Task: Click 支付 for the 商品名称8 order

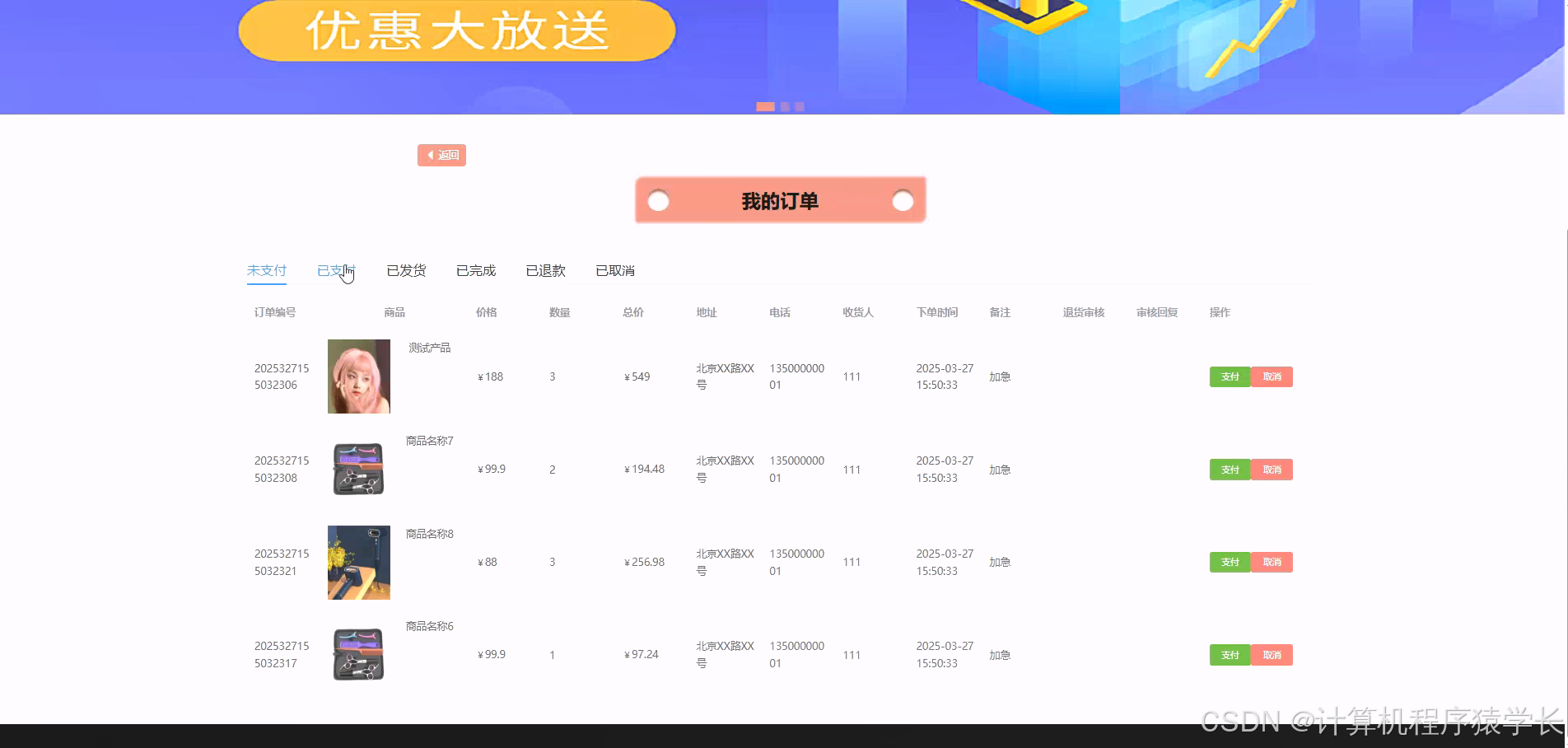Action: 1230,562
